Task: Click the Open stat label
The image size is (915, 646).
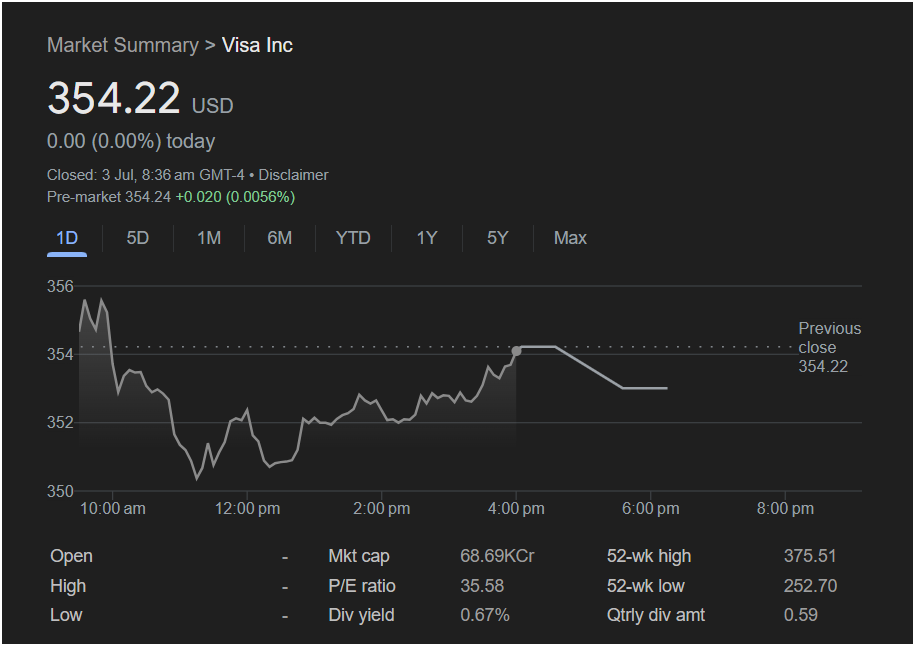Action: 71,556
